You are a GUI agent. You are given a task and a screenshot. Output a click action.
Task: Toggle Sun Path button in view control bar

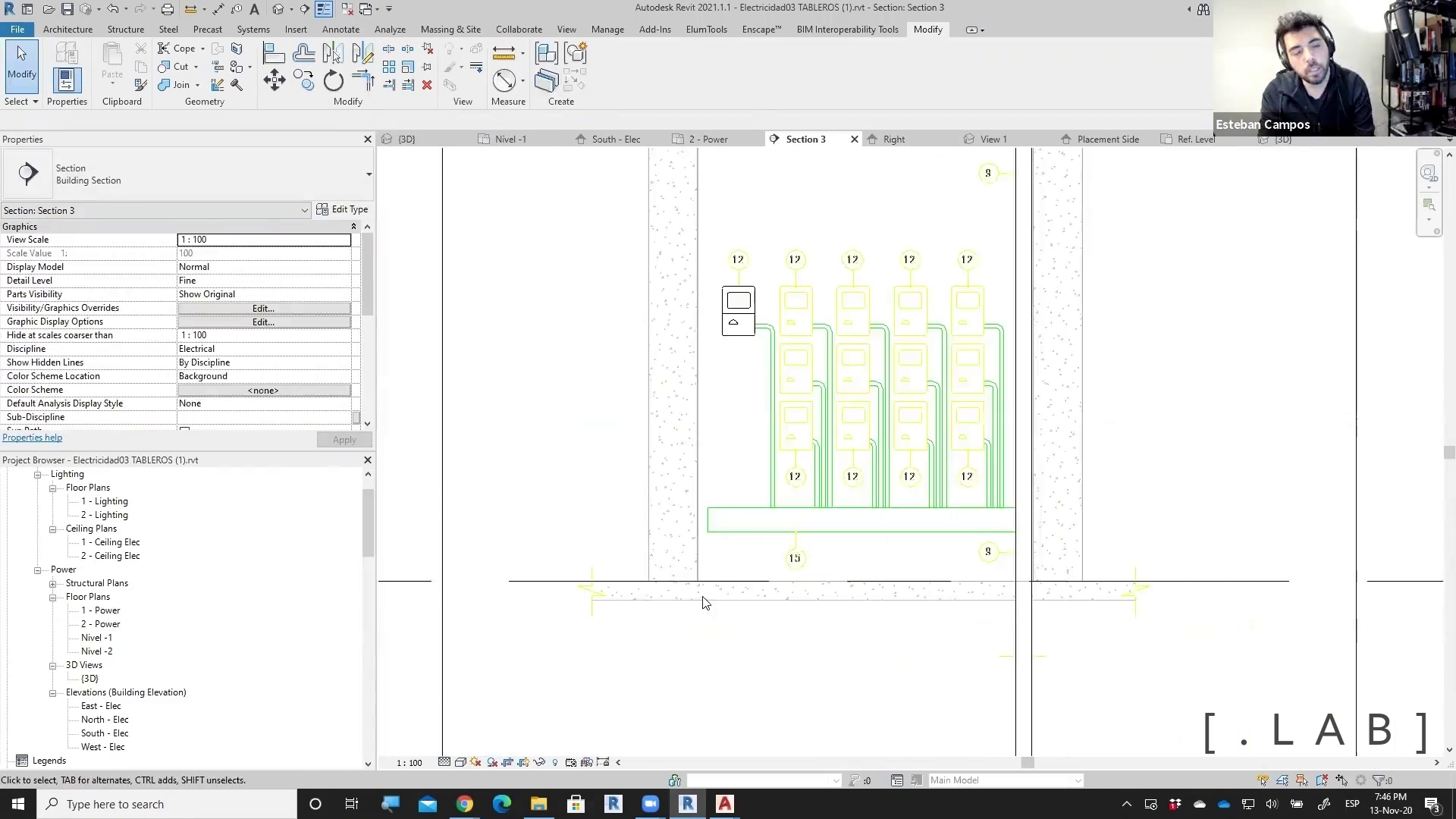(475, 762)
